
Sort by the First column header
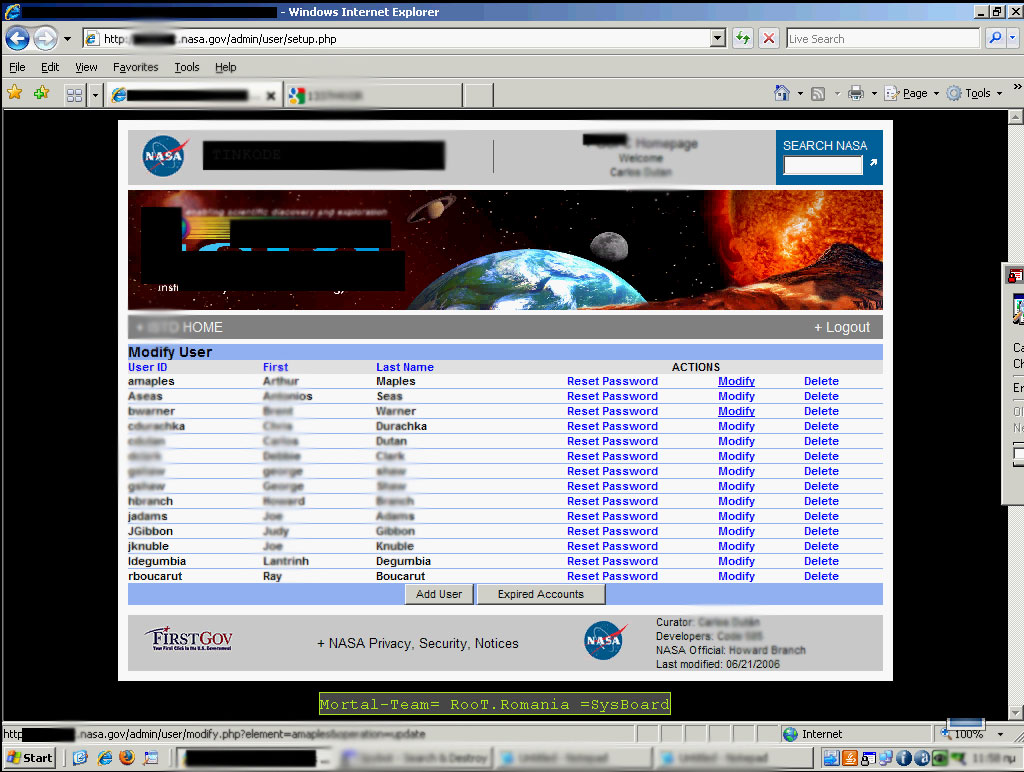tap(275, 367)
